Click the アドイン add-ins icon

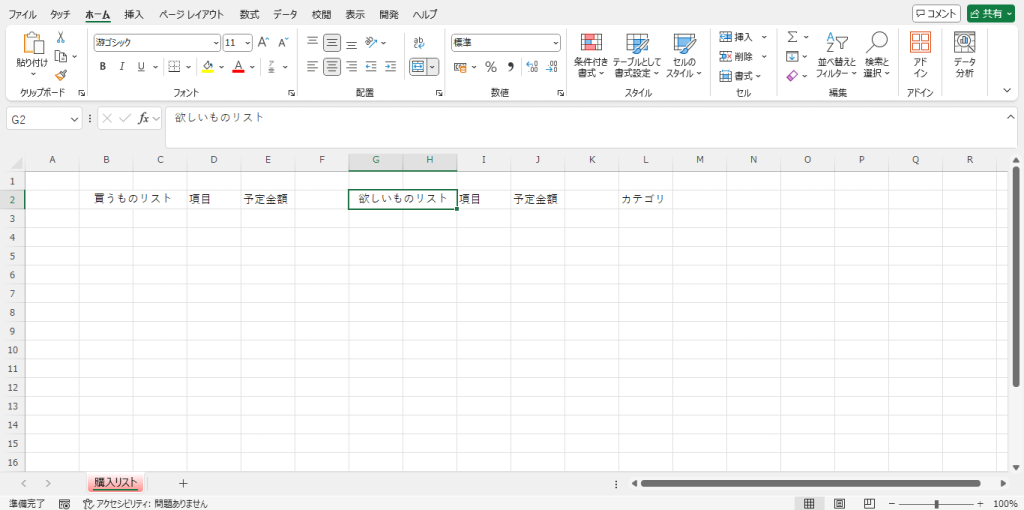(x=920, y=55)
